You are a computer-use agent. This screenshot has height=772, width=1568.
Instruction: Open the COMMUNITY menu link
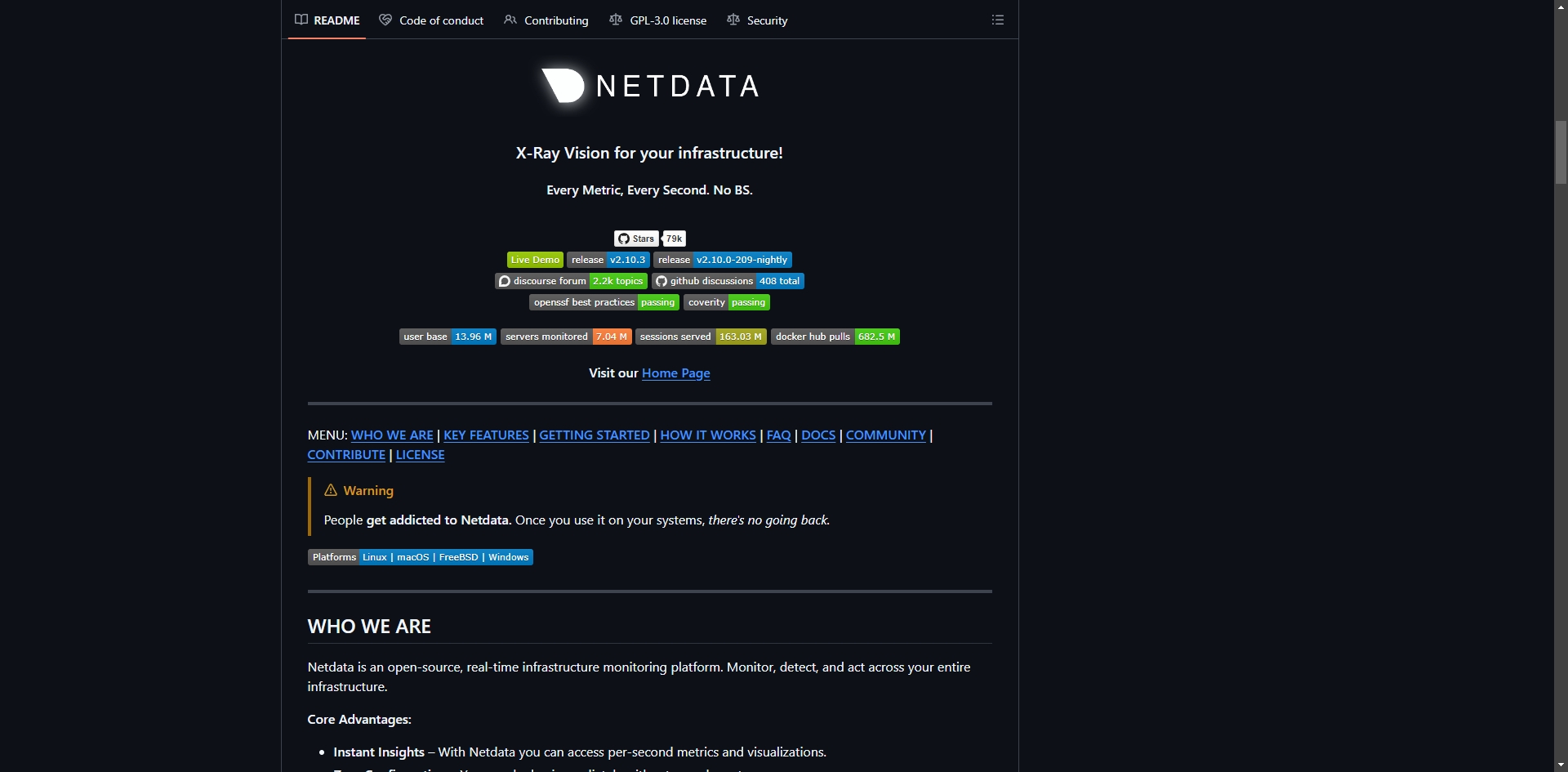pos(886,435)
